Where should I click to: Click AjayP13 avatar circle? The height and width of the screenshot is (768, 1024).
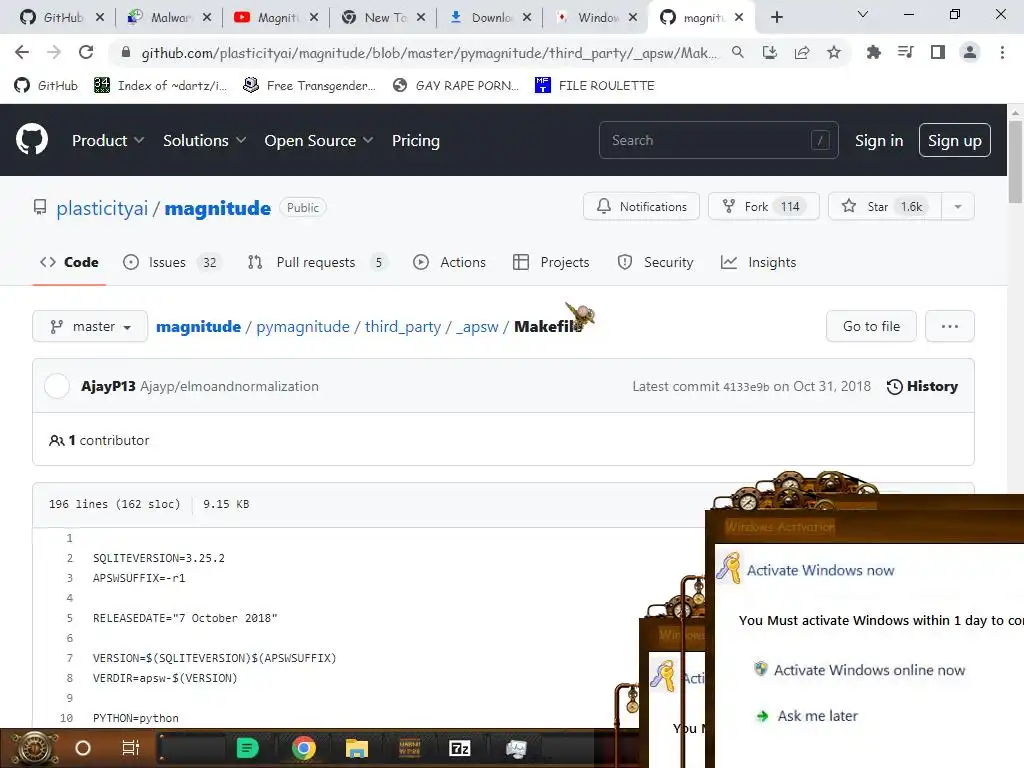tap(57, 386)
